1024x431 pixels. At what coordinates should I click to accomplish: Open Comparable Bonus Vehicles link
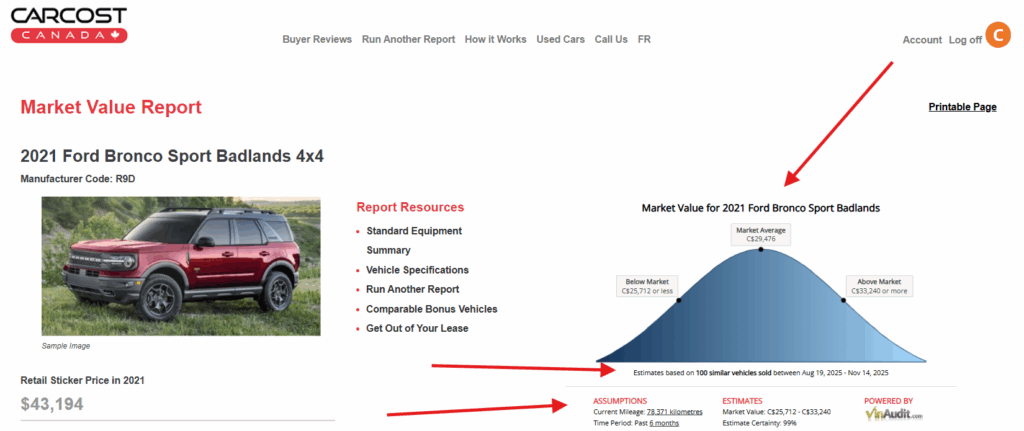[x=432, y=309]
